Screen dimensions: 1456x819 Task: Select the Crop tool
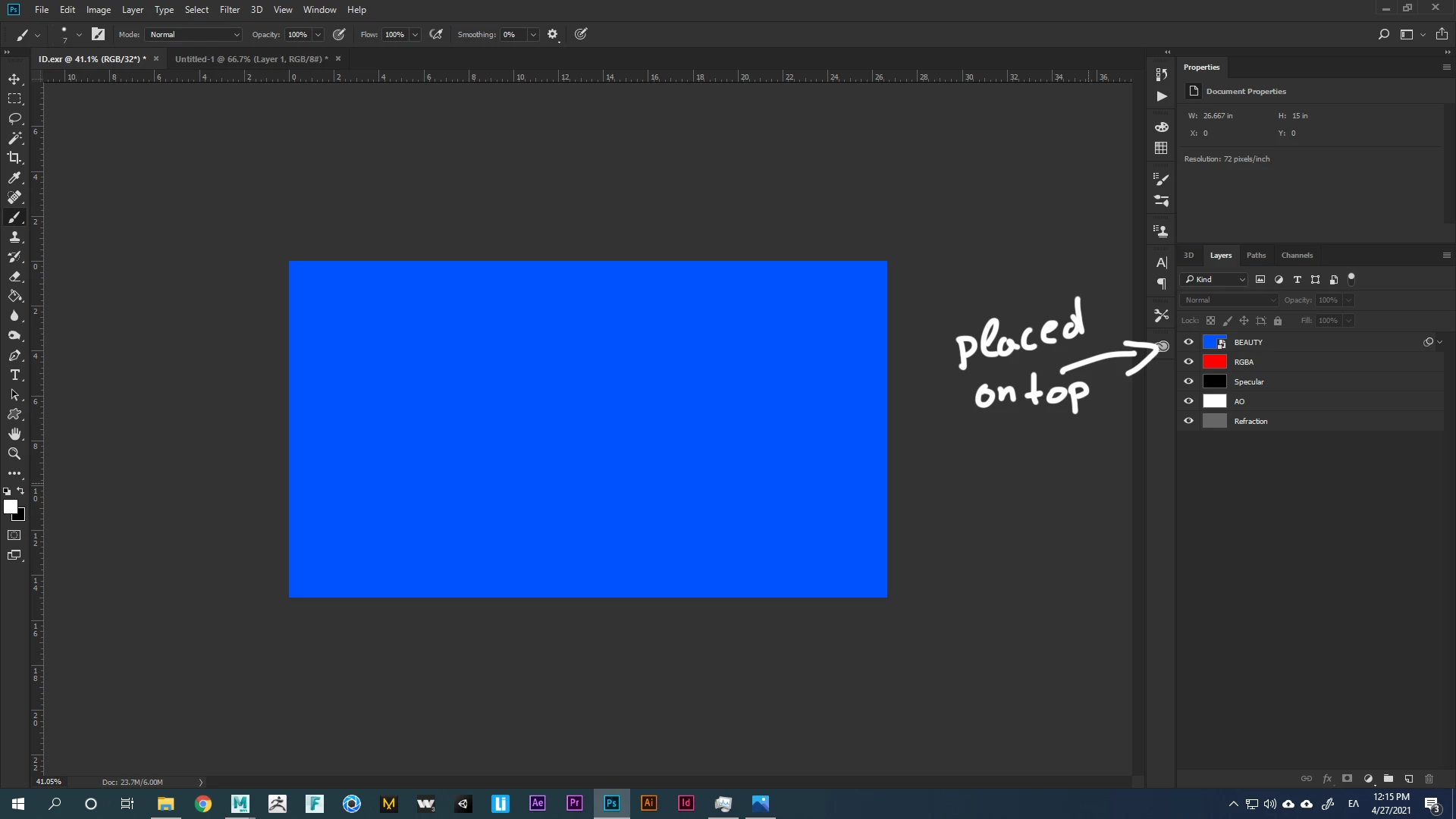click(14, 158)
